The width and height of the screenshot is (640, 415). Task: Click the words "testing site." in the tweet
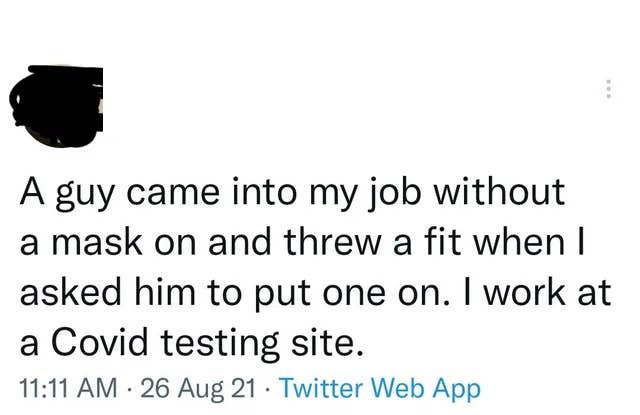(262, 343)
